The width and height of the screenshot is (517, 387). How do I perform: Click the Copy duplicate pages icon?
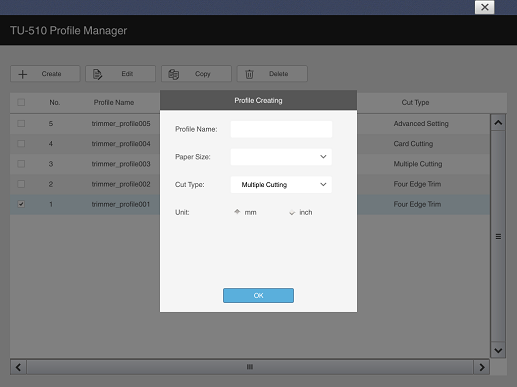(174, 74)
